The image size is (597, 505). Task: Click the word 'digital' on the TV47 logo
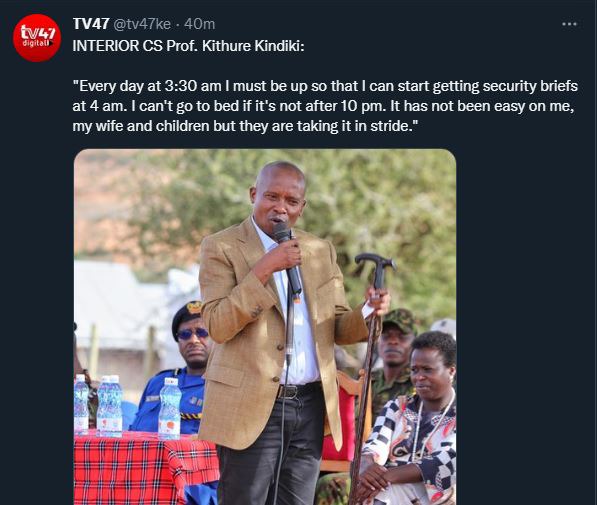[x=35, y=43]
